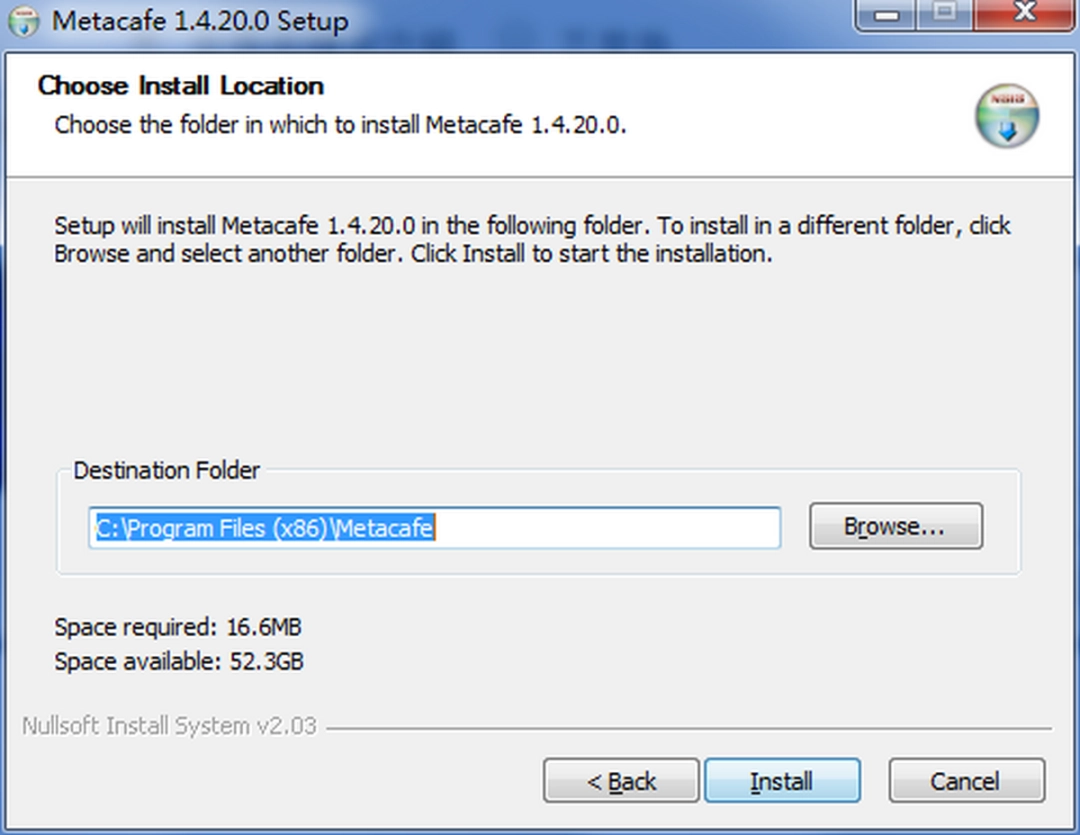The height and width of the screenshot is (835, 1080).
Task: Click the < Back button
Action: coord(620,781)
